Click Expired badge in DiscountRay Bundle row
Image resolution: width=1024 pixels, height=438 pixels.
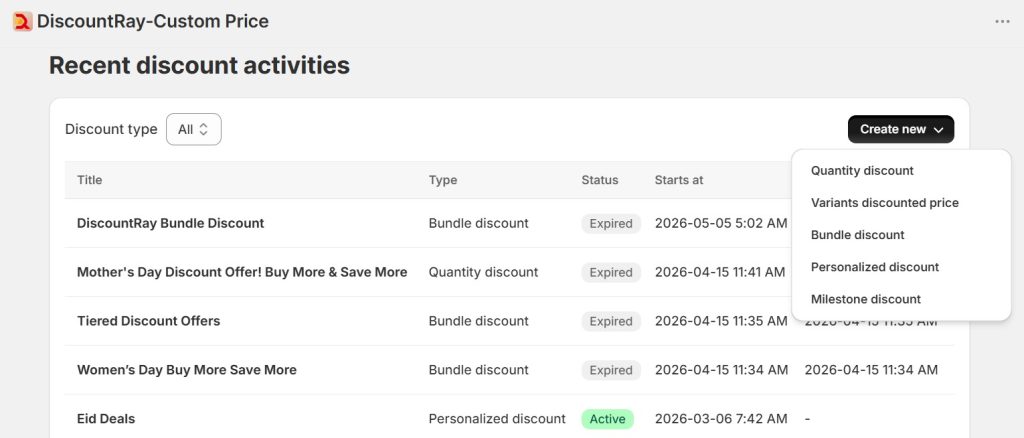611,223
